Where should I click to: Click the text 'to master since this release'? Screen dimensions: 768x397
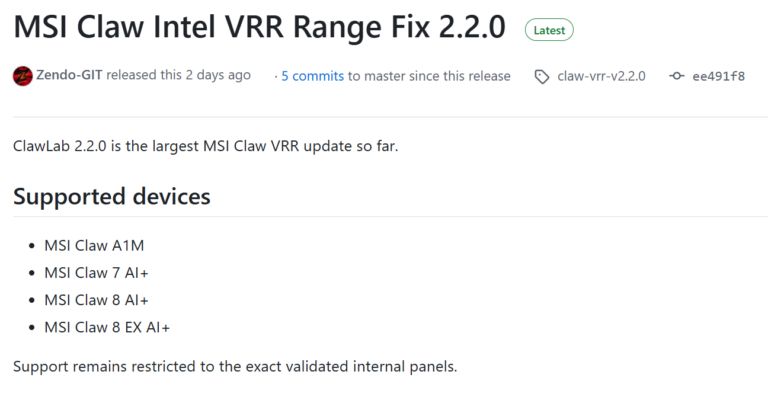[x=429, y=76]
